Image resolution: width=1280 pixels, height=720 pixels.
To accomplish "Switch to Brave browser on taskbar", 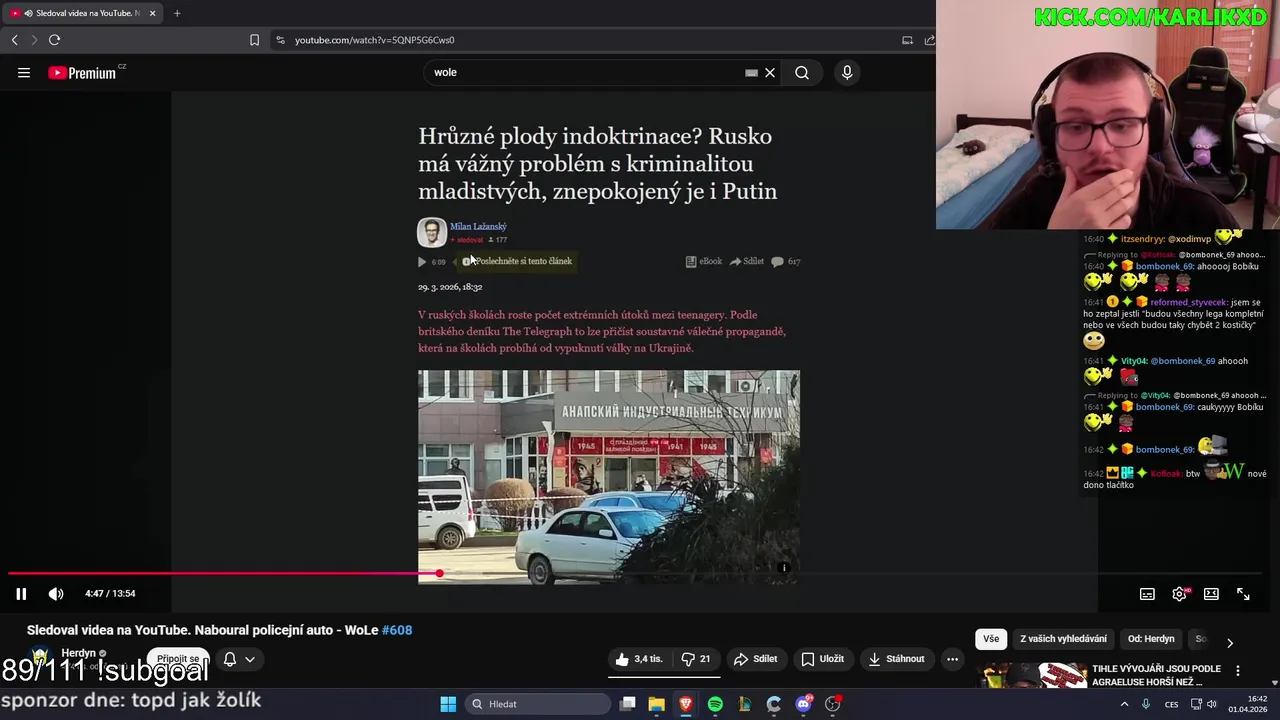I will coord(686,704).
